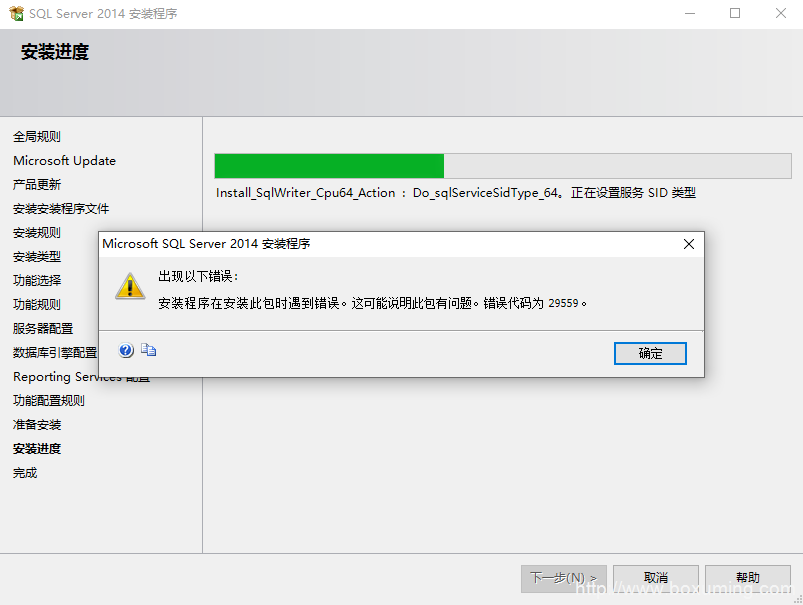Select 功能配置规则 step in sidebar
The image size is (803, 605).
pyautogui.click(x=49, y=401)
